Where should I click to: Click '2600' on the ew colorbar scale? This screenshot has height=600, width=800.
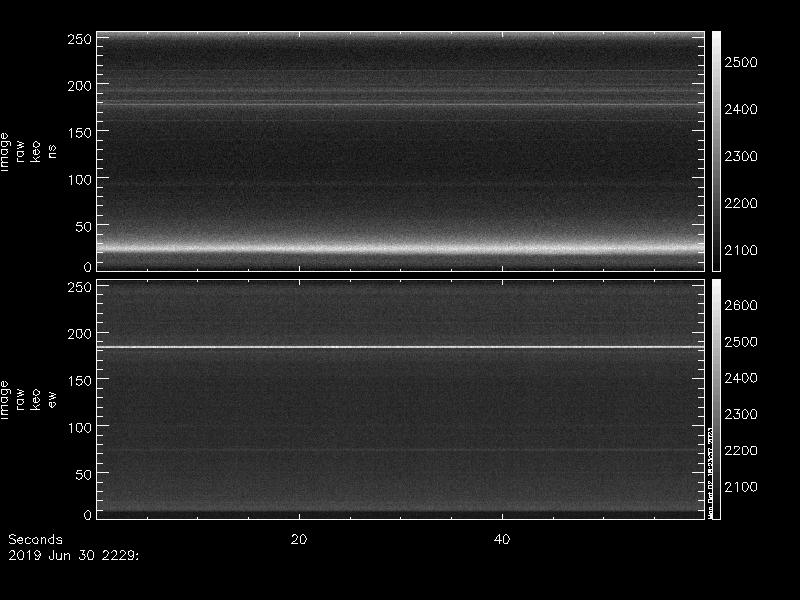coord(741,305)
